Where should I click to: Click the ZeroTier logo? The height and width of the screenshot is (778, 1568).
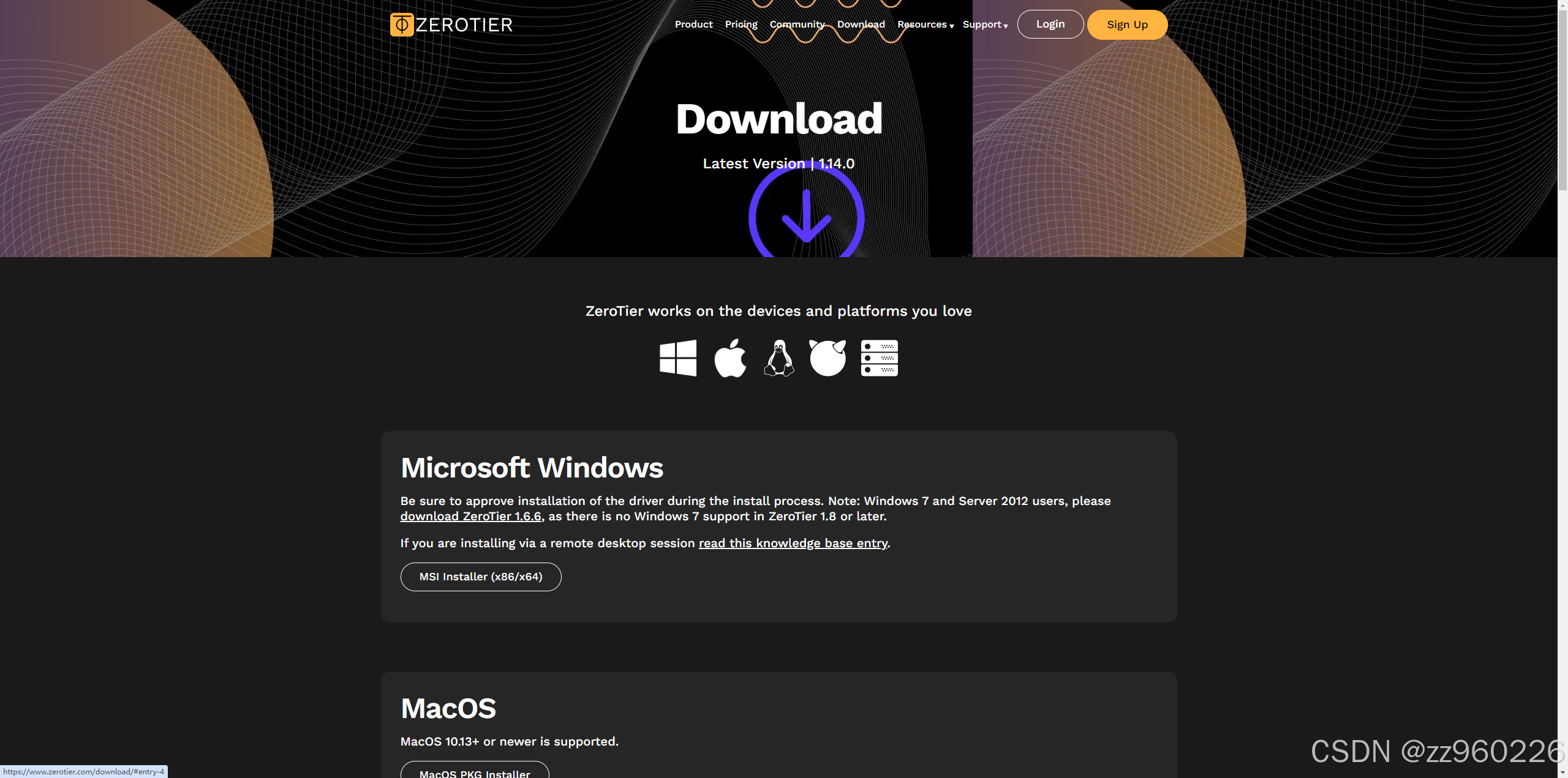pos(451,24)
